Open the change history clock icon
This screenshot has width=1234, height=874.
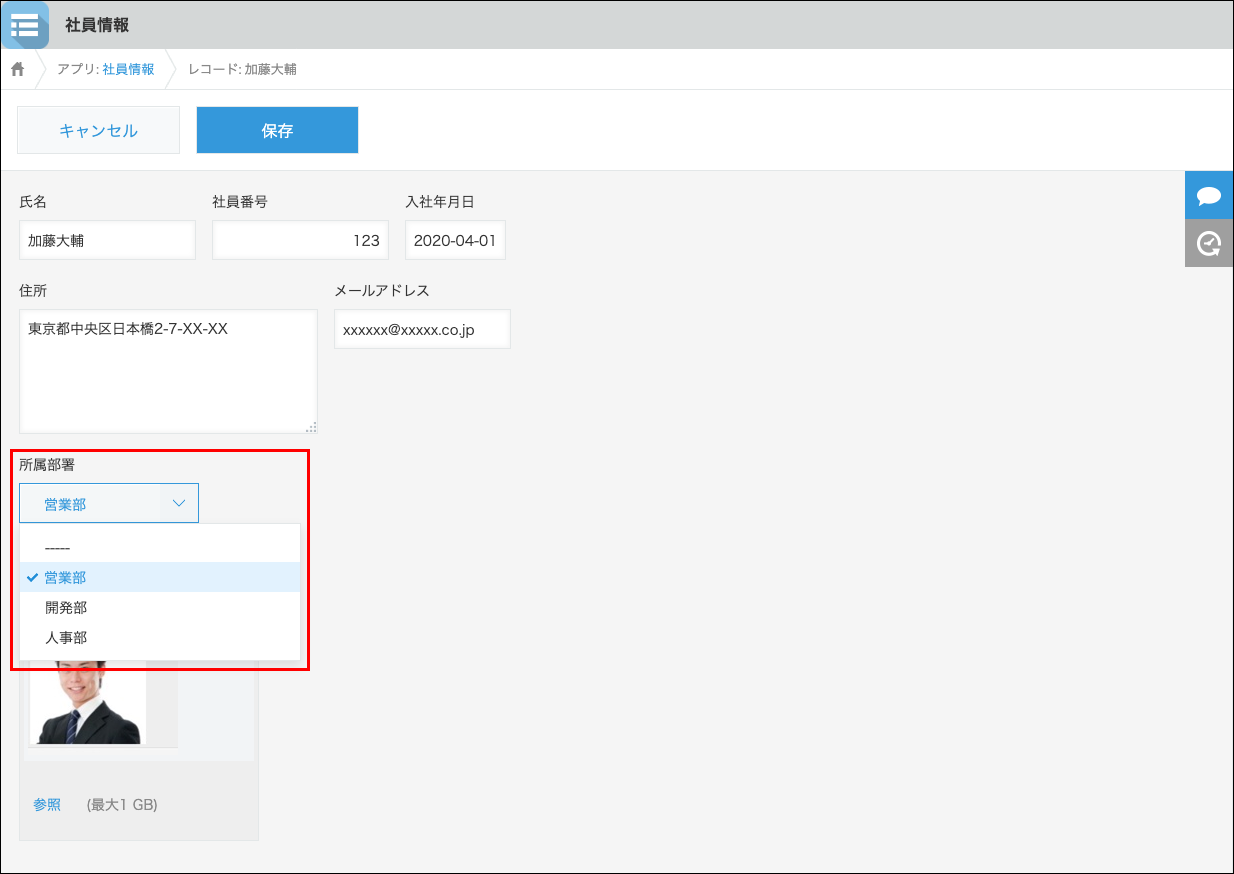coord(1209,243)
